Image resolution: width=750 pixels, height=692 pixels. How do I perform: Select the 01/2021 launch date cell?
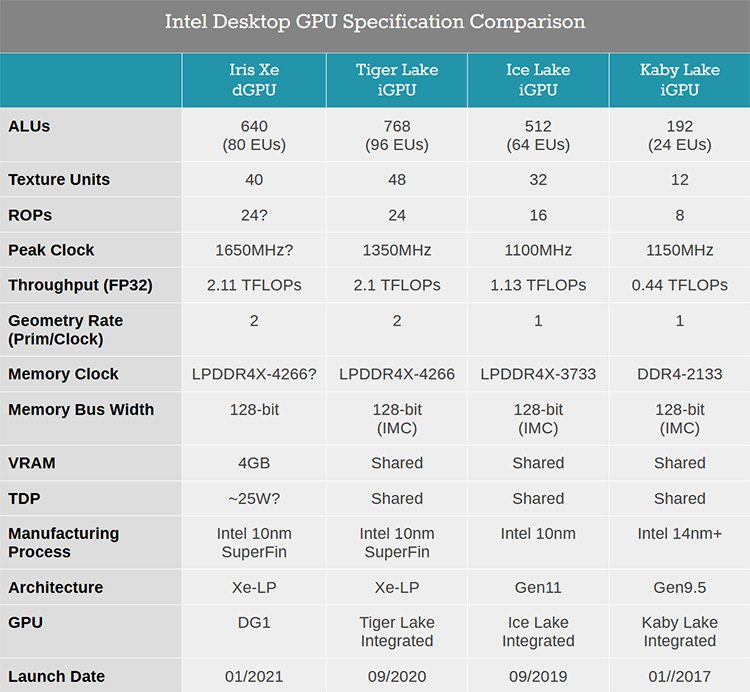(254, 676)
